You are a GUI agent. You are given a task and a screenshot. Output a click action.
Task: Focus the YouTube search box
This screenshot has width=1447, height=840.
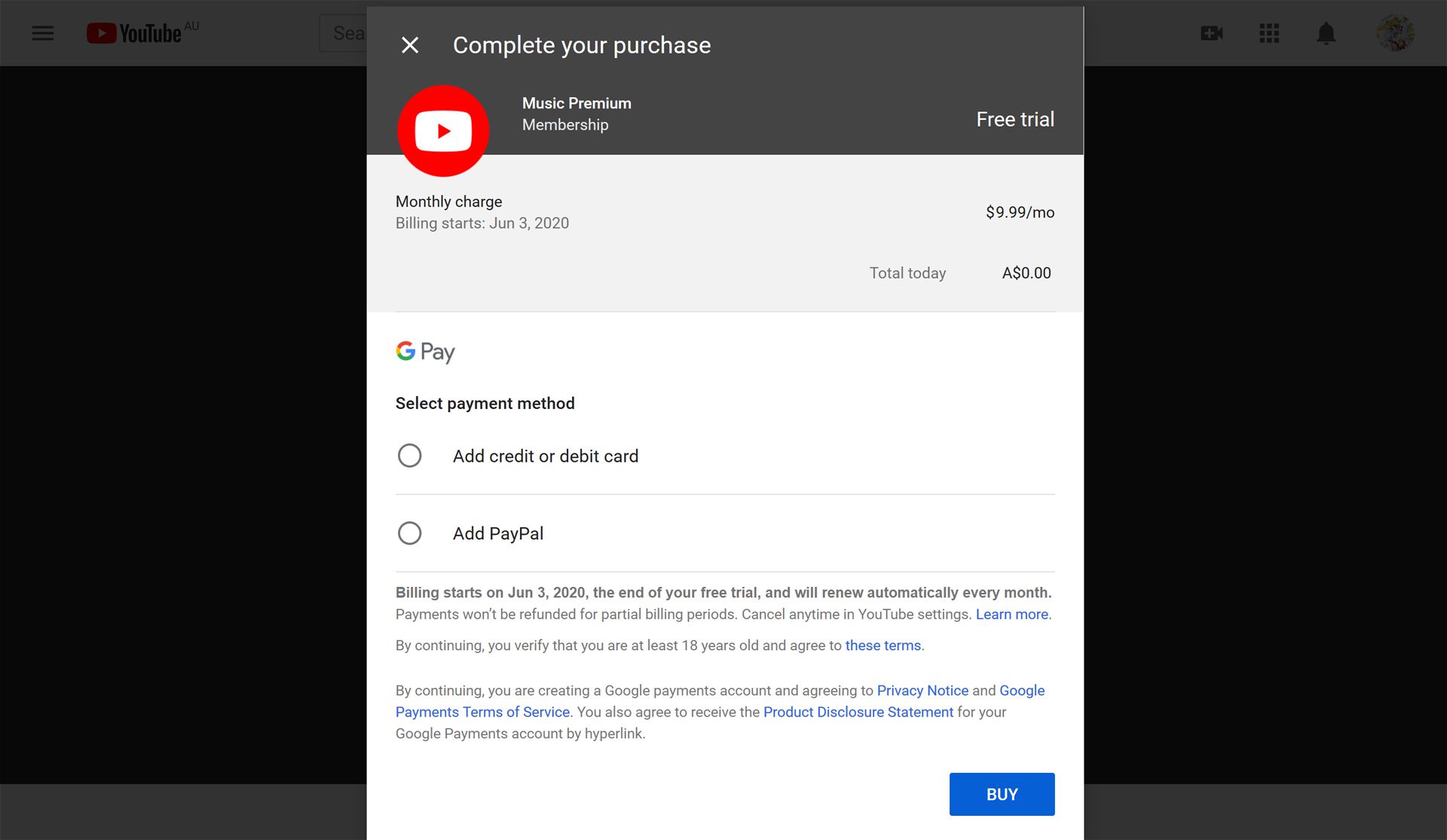point(344,33)
